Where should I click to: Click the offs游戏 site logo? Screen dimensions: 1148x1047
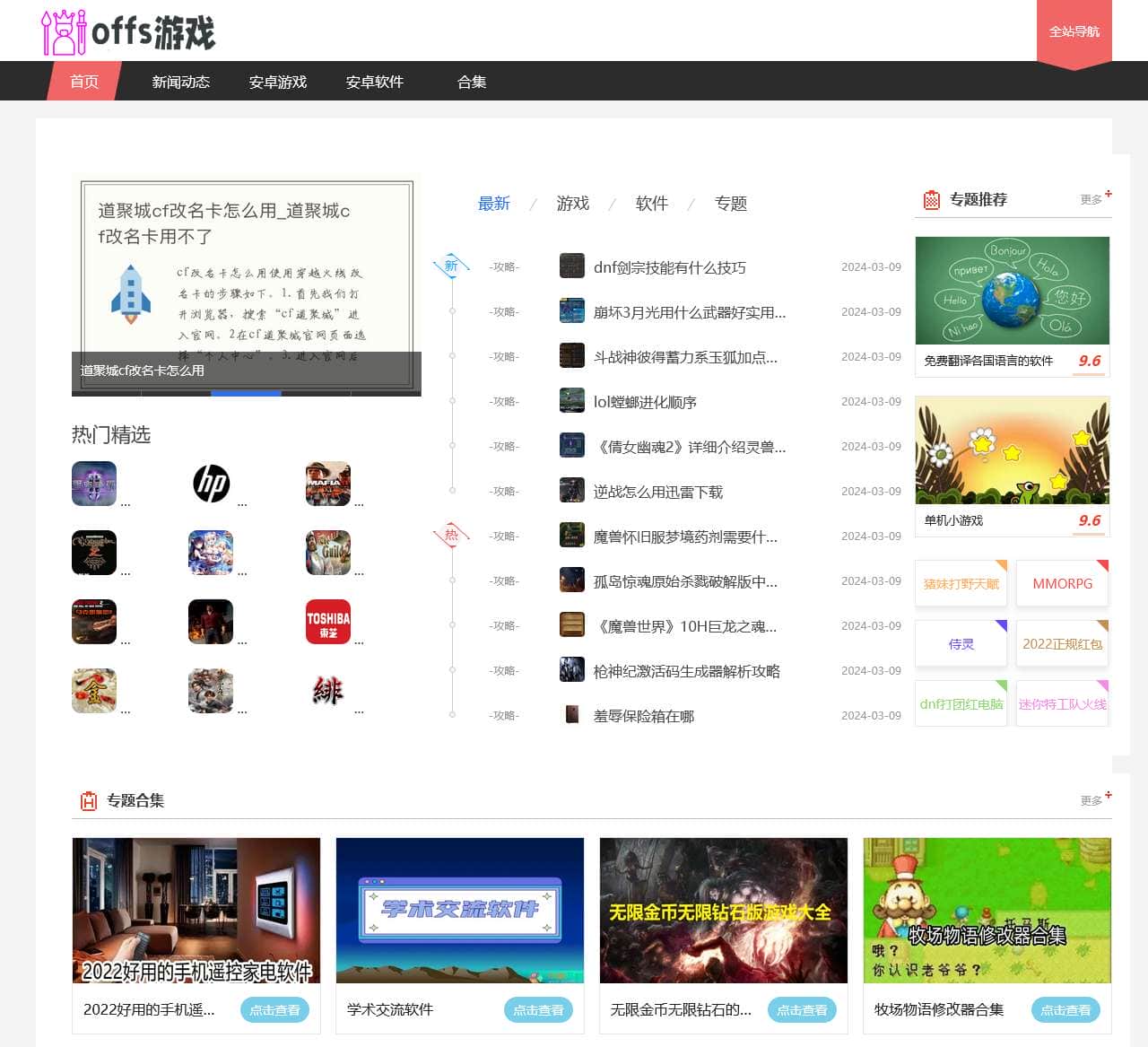coord(128,31)
